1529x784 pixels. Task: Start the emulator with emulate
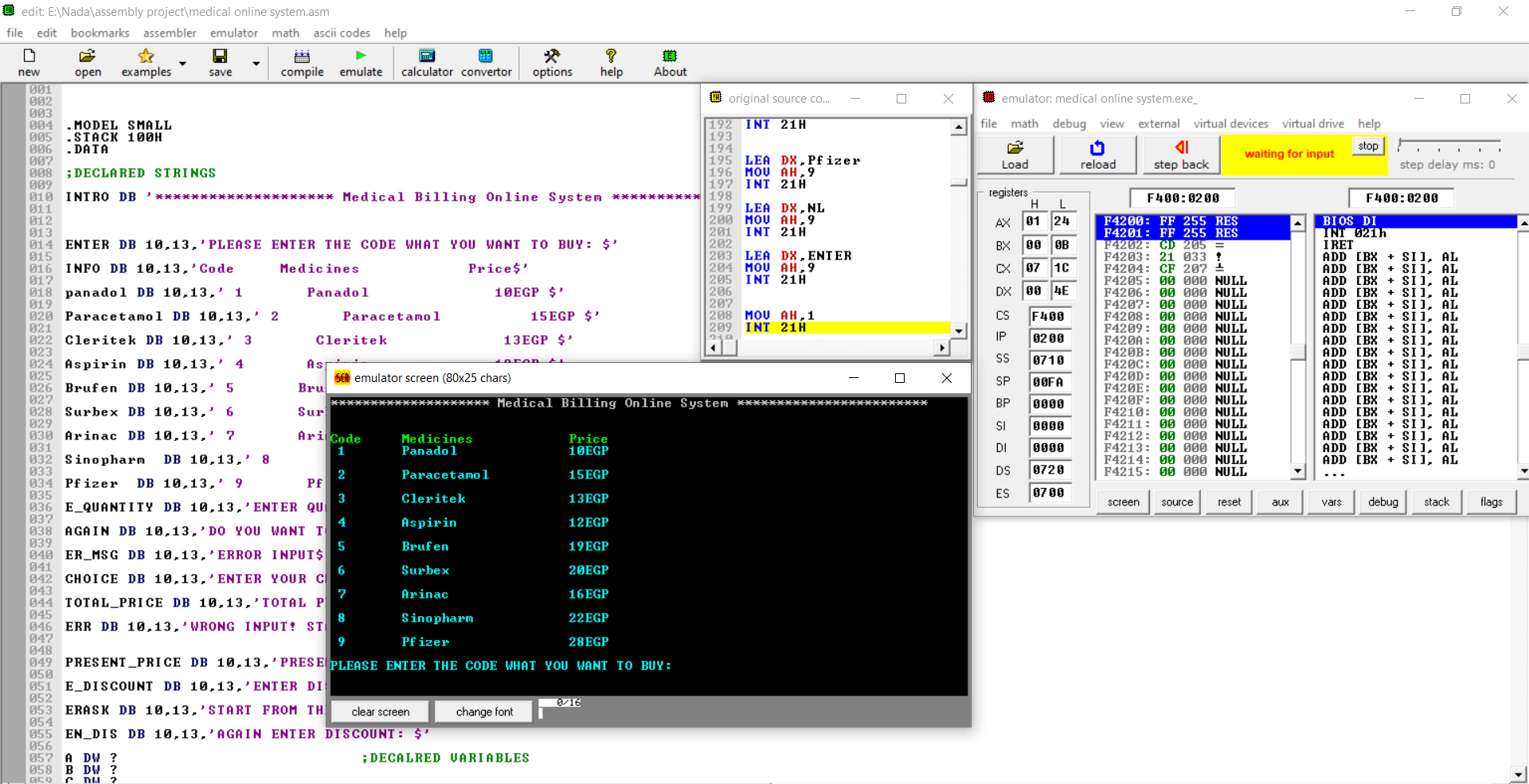click(x=361, y=62)
